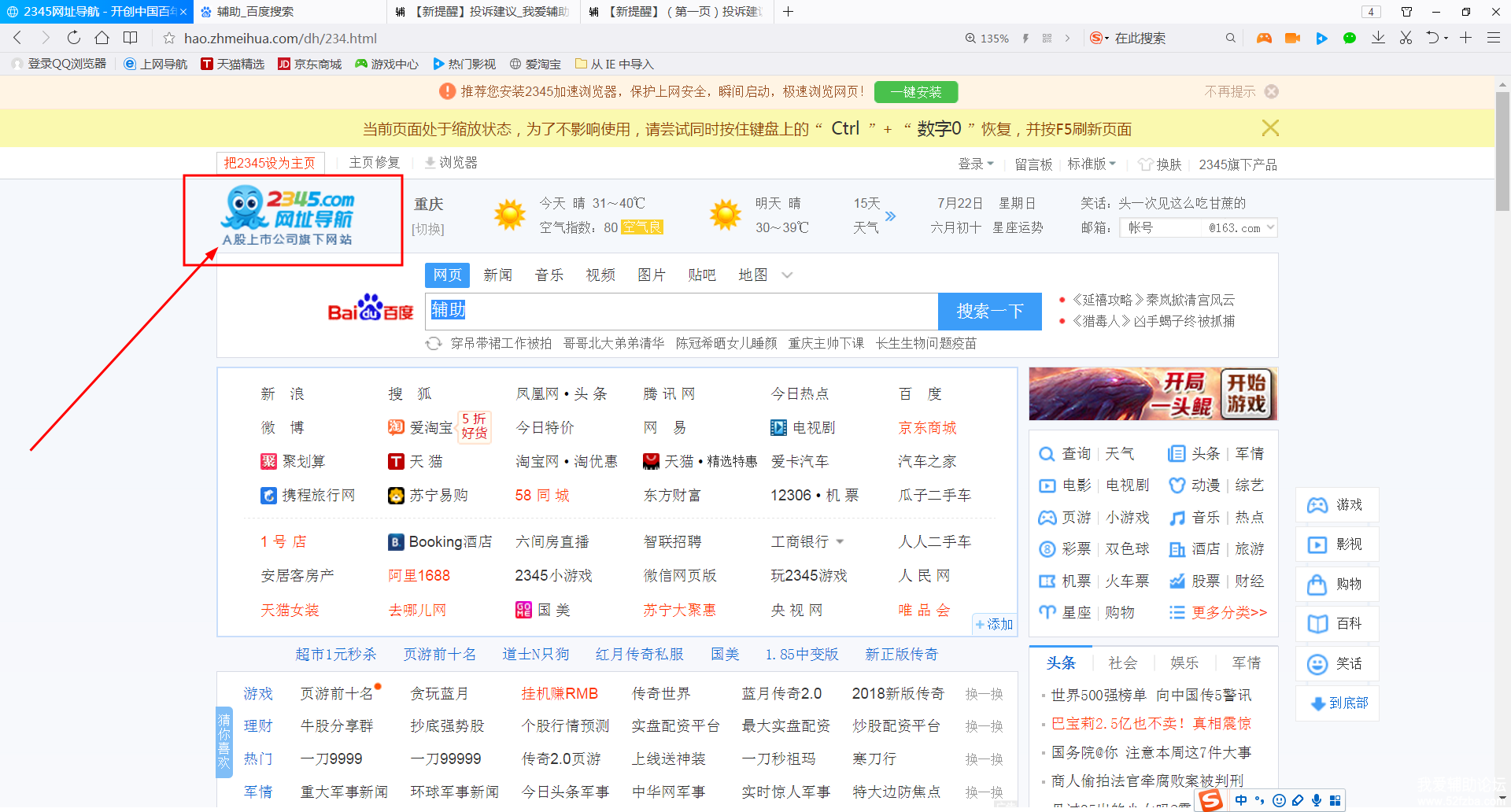The width and height of the screenshot is (1511, 812).
Task: Open the green WeChat toolbar icon
Action: click(x=1350, y=38)
